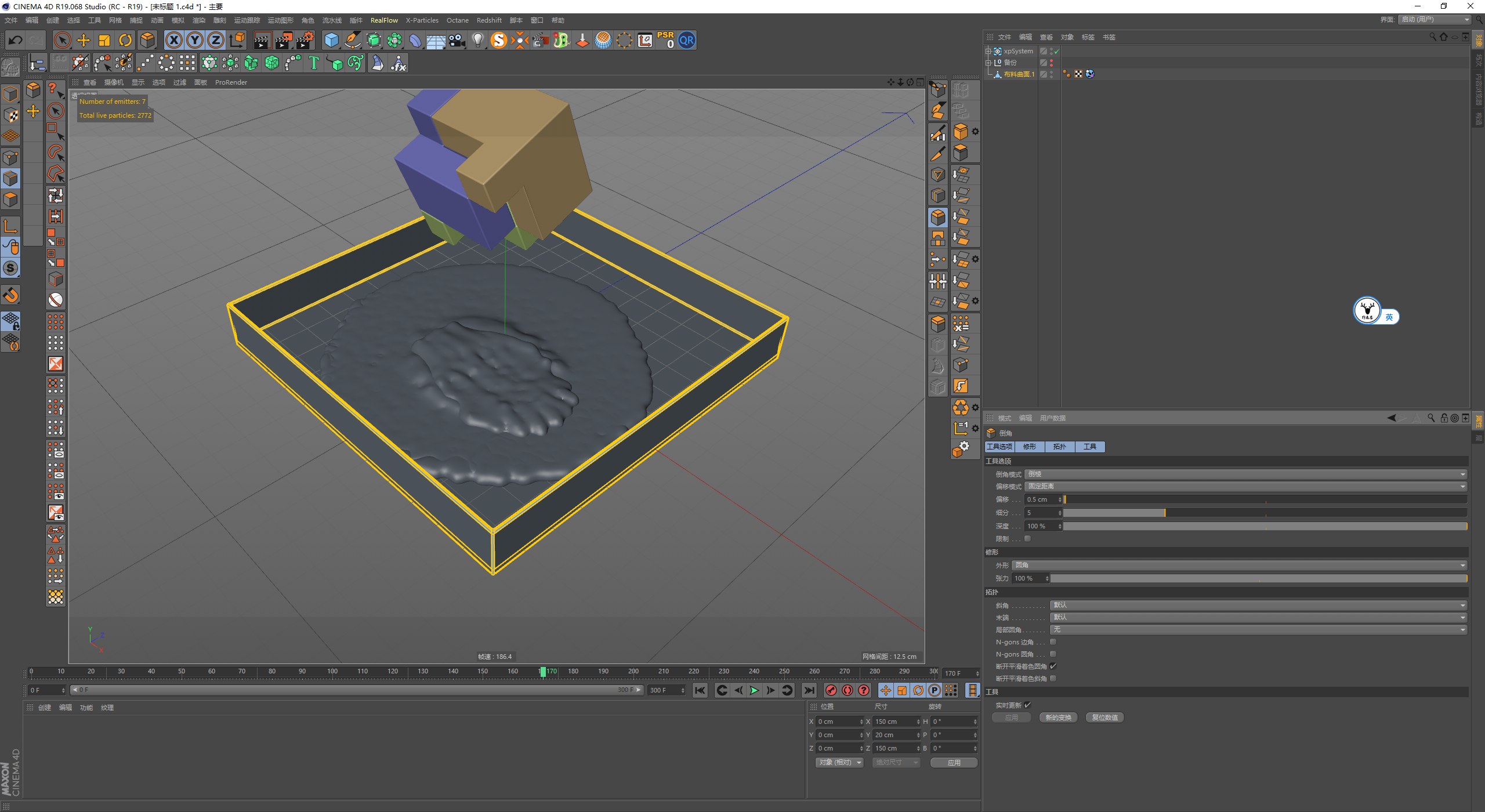Click the light bulb Light icon
Viewport: 1485px width, 812px height.
pos(478,40)
